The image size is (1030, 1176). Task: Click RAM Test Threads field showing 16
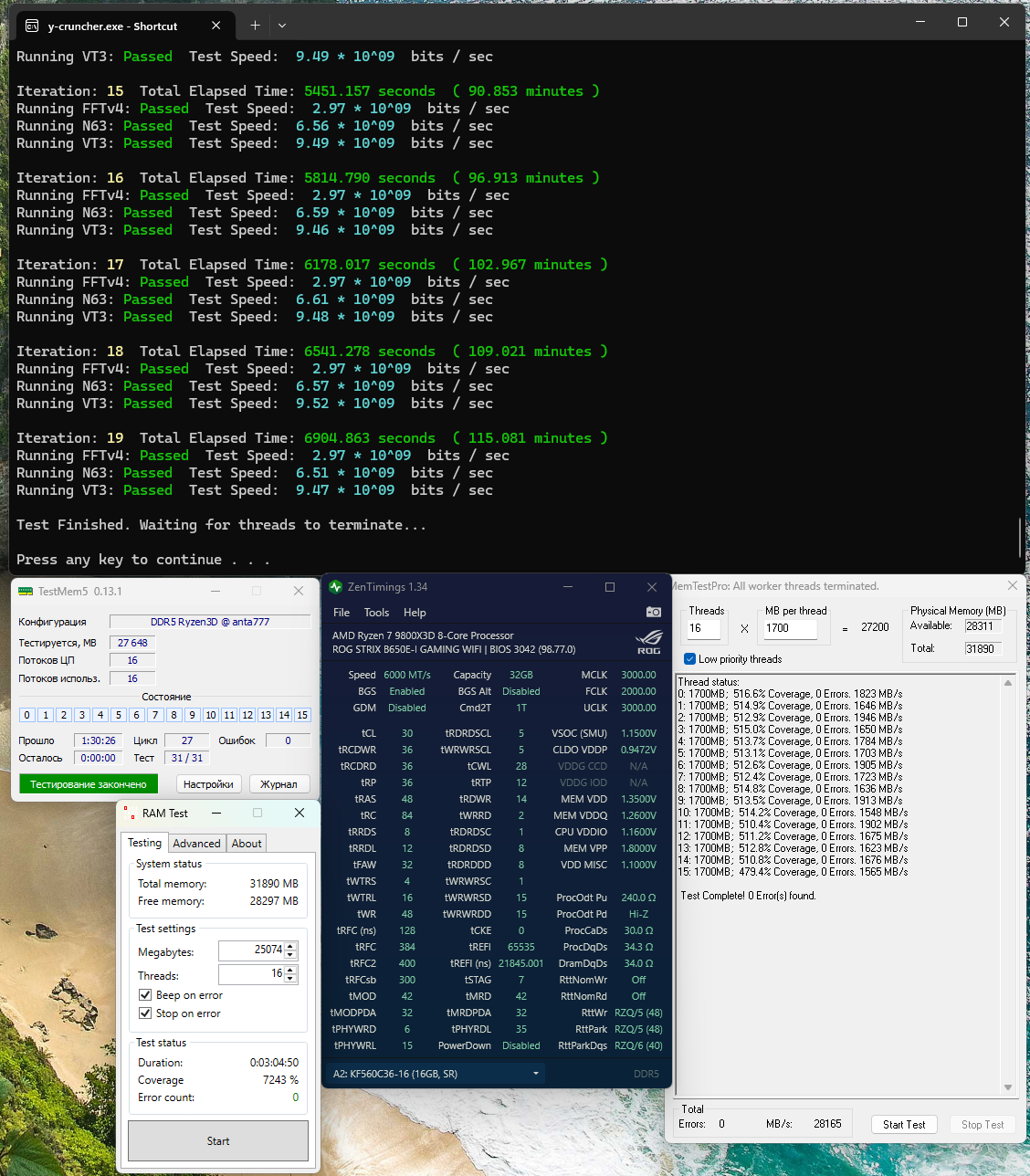pyautogui.click(x=251, y=974)
